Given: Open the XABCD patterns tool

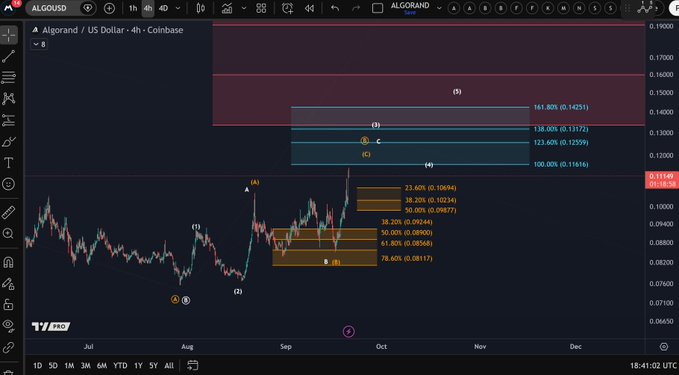Looking at the screenshot, I should [9, 99].
